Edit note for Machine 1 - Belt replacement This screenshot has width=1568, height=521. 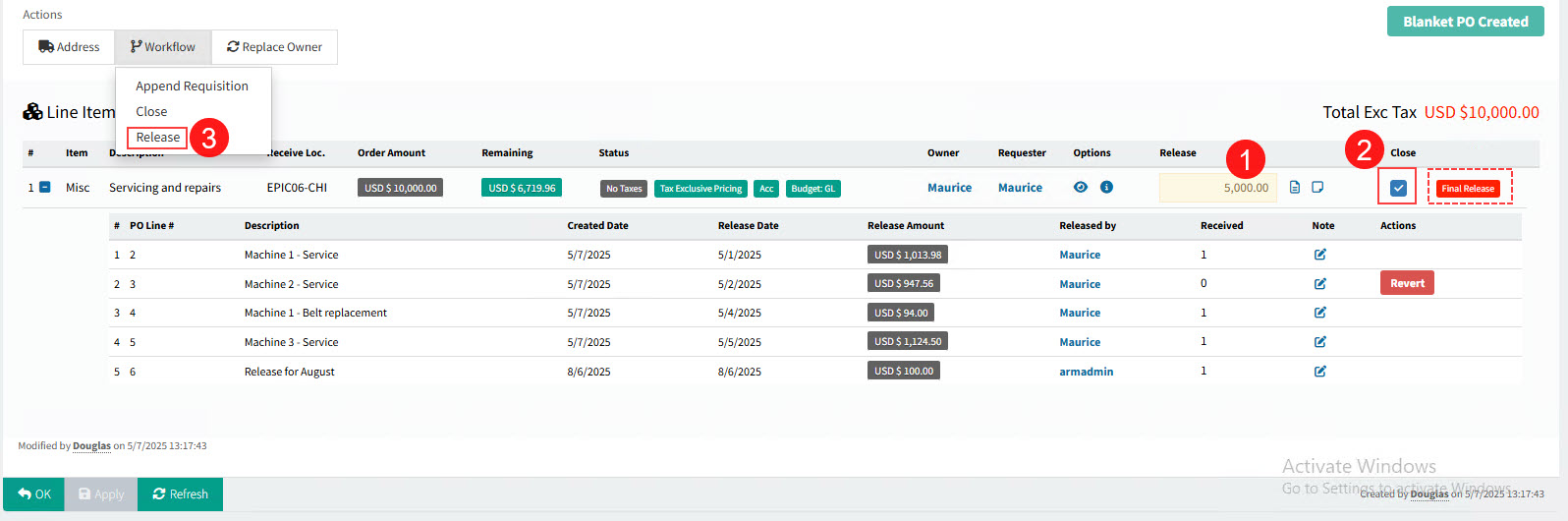pos(1319,313)
